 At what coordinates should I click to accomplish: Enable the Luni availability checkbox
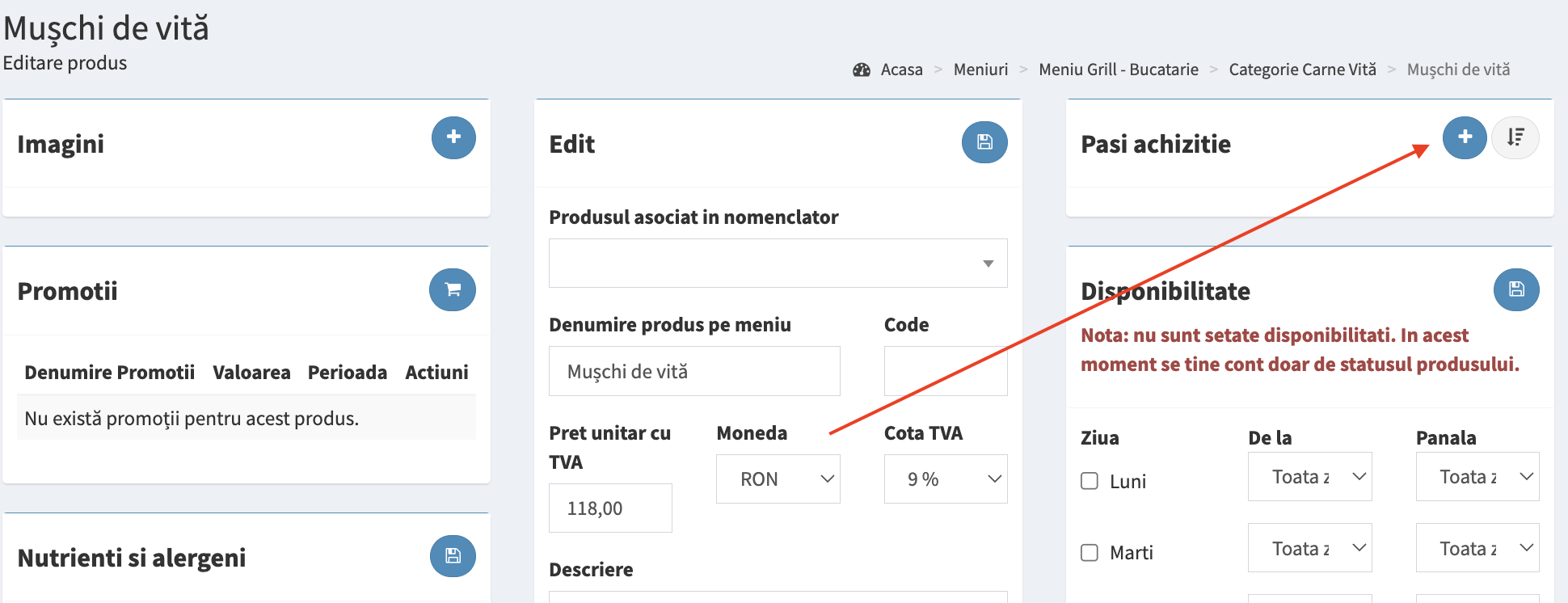[1090, 481]
